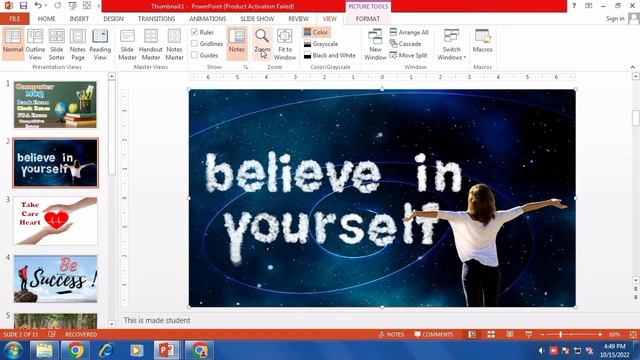
Task: Toggle COMMENTS pane in status bar
Action: 433,334
